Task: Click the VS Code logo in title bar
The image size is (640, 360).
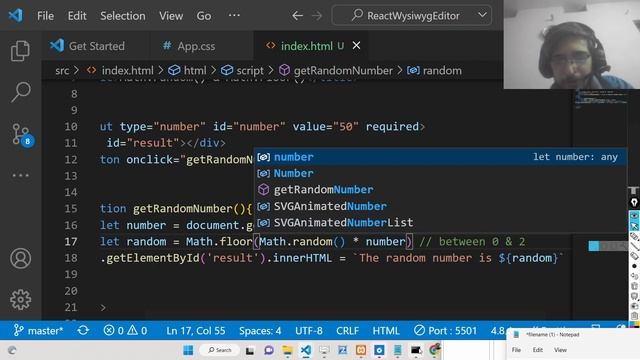Action: click(16, 16)
